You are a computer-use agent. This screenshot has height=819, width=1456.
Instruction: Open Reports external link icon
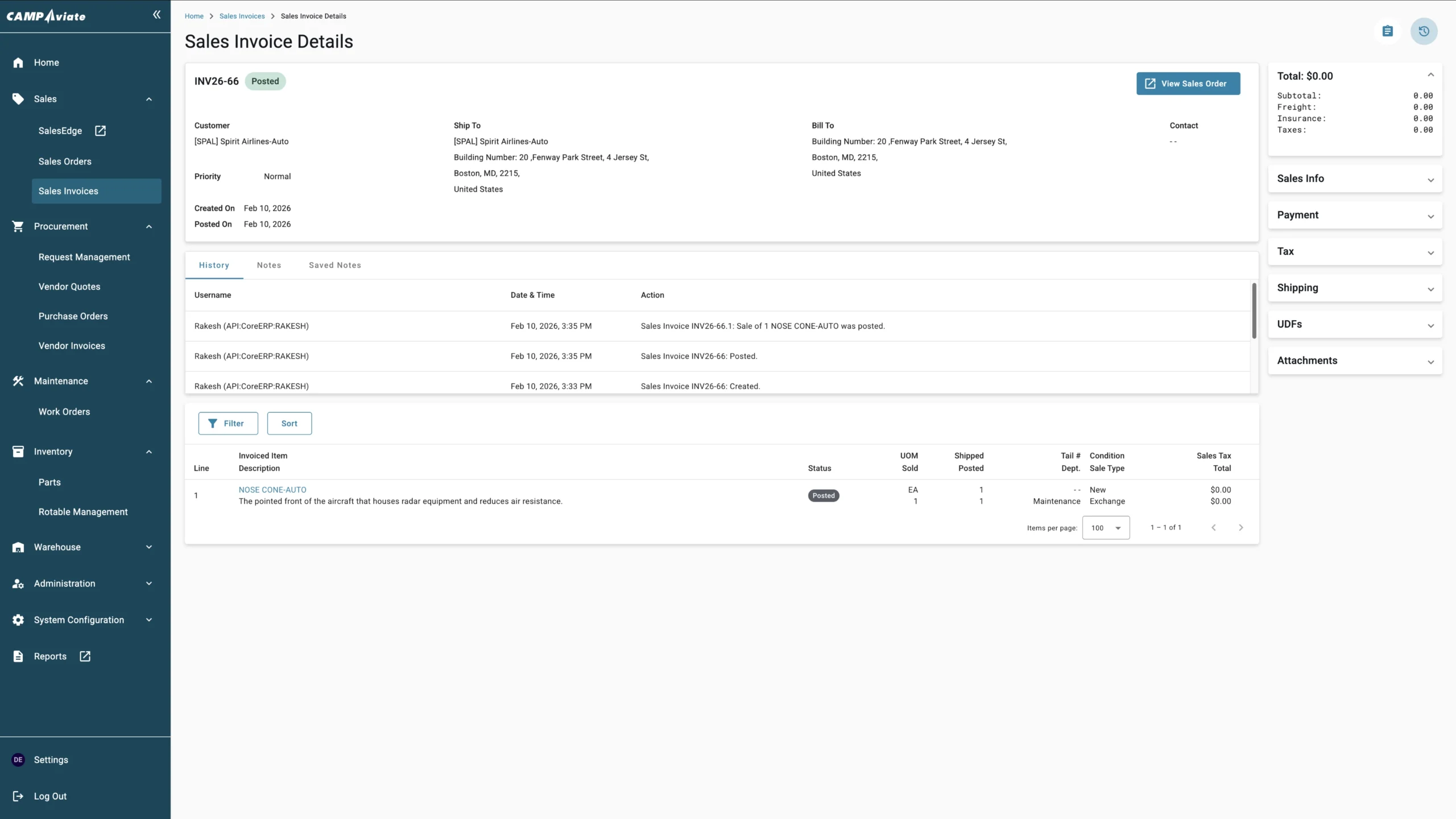[85, 656]
